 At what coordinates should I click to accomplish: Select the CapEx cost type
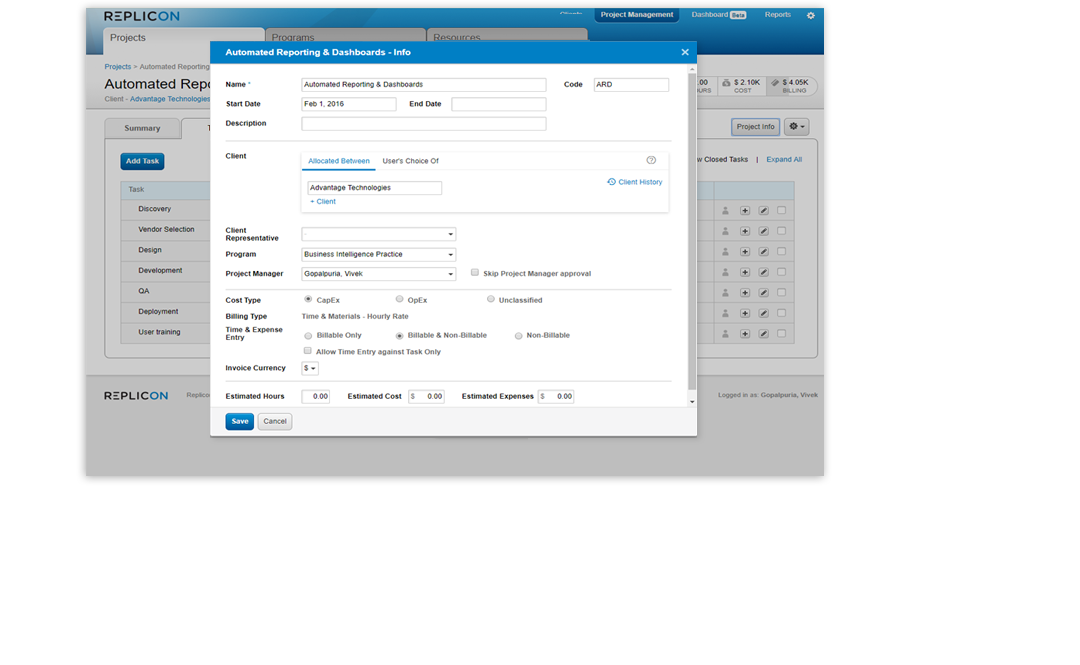308,299
